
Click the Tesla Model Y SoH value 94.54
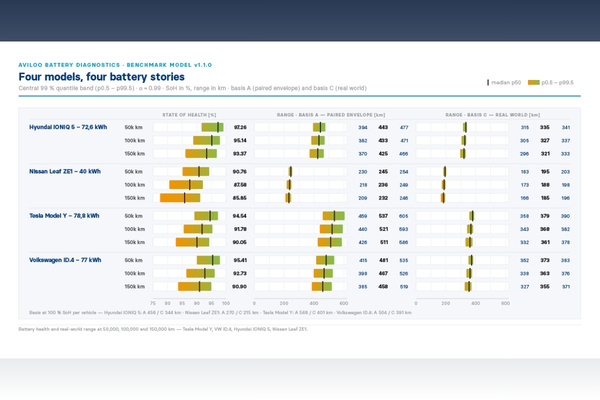point(240,216)
